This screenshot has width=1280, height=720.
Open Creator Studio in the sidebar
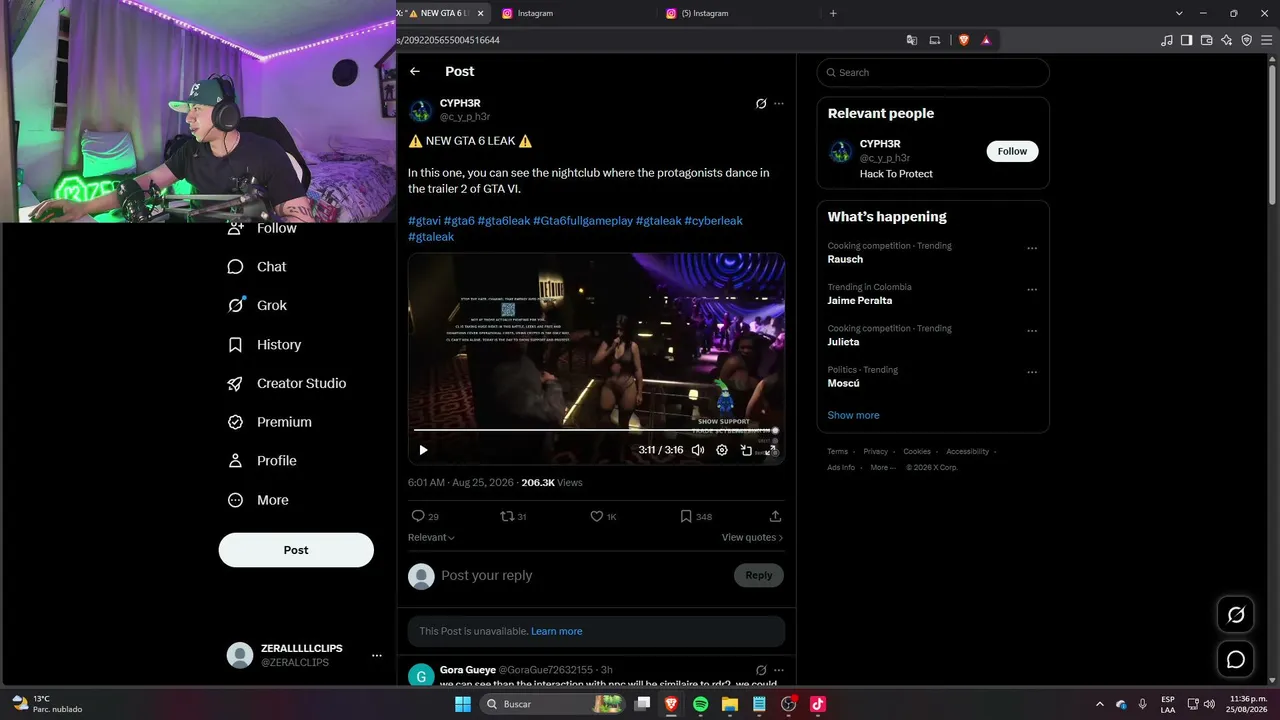[287, 383]
